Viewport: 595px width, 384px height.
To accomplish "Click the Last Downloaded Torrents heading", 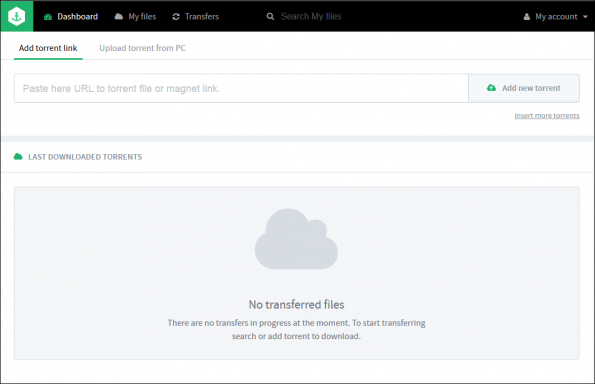I will (x=85, y=157).
